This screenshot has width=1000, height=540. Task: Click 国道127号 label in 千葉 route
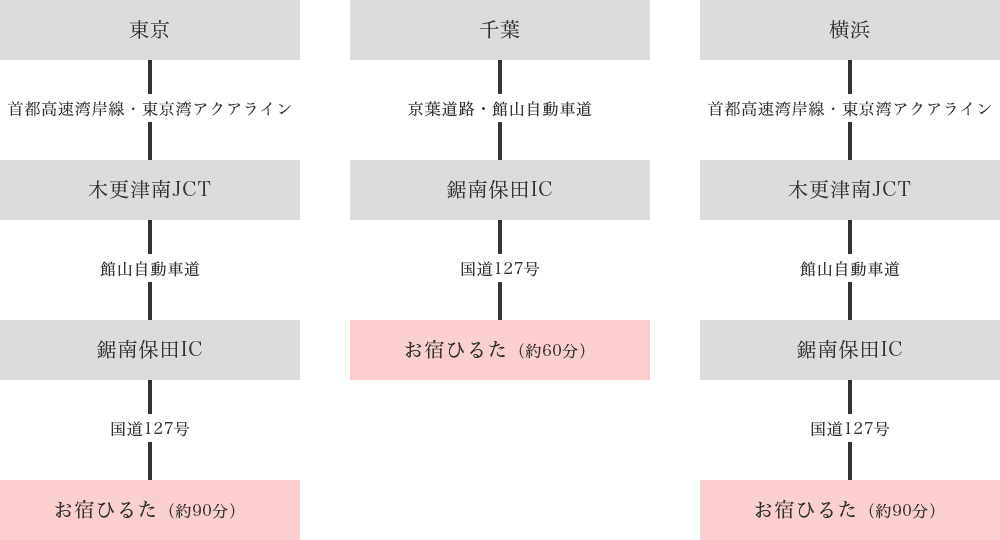[499, 269]
